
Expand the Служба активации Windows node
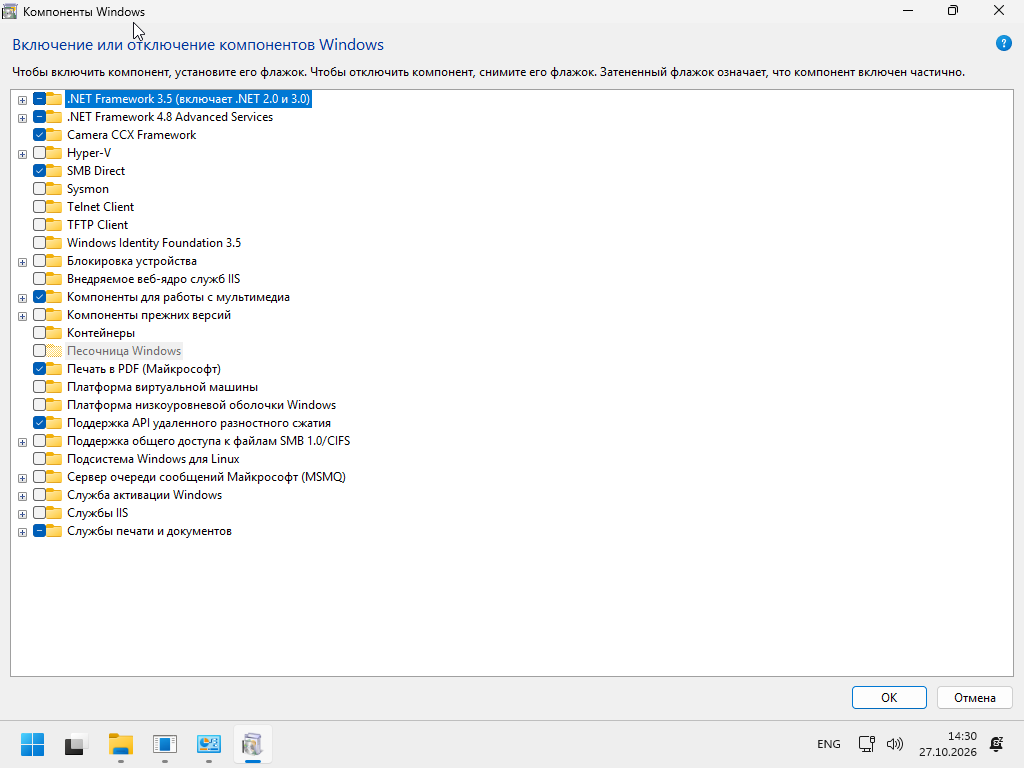[x=22, y=496]
